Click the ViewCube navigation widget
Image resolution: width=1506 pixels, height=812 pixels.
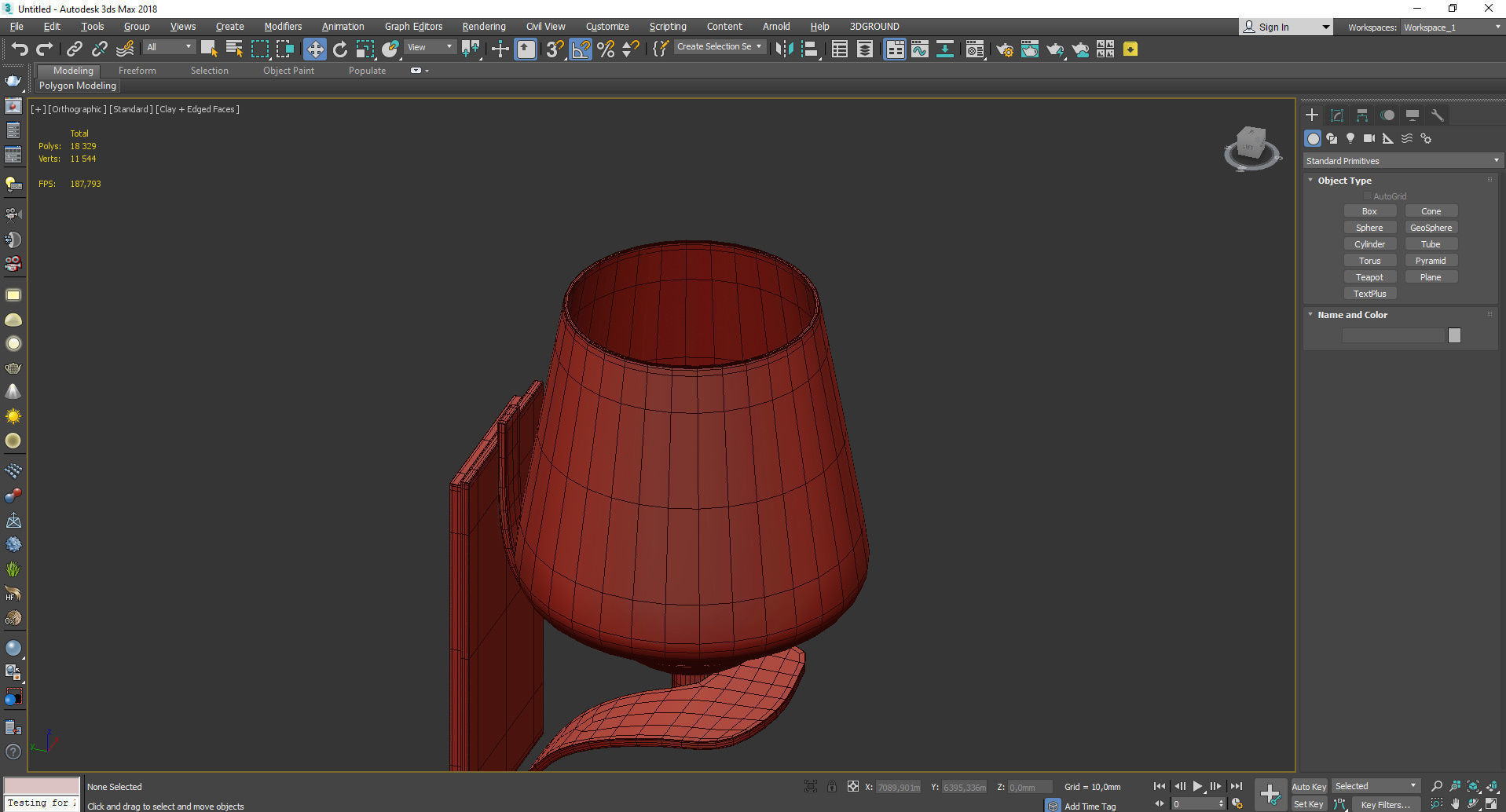(1251, 148)
